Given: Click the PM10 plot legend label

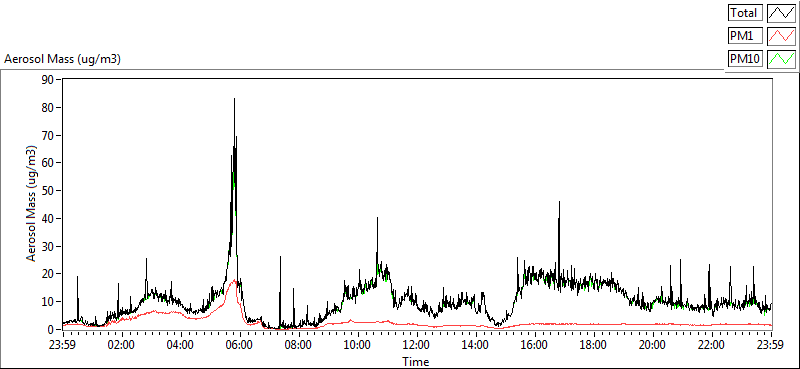Looking at the screenshot, I should [x=745, y=59].
